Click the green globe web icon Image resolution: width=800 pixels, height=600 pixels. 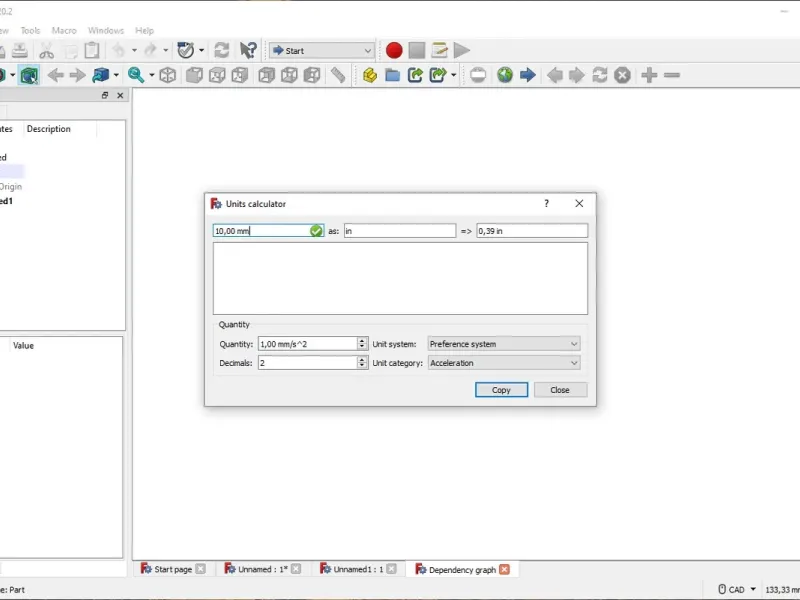tap(505, 76)
